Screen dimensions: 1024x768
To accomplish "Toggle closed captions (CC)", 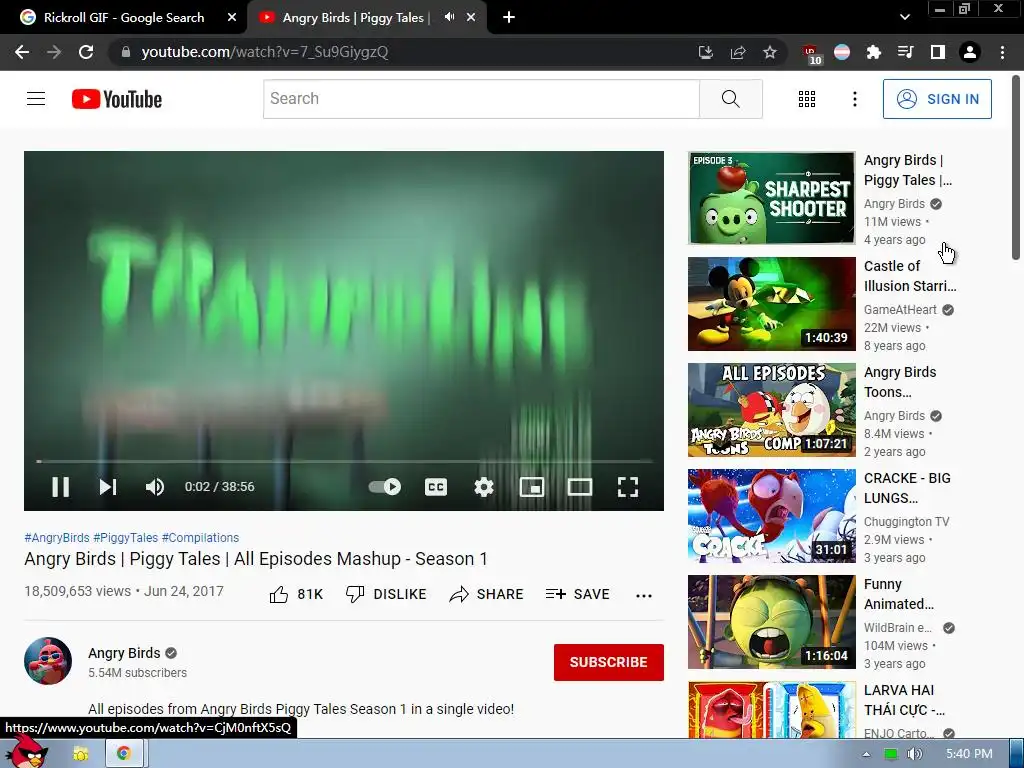I will [x=436, y=487].
